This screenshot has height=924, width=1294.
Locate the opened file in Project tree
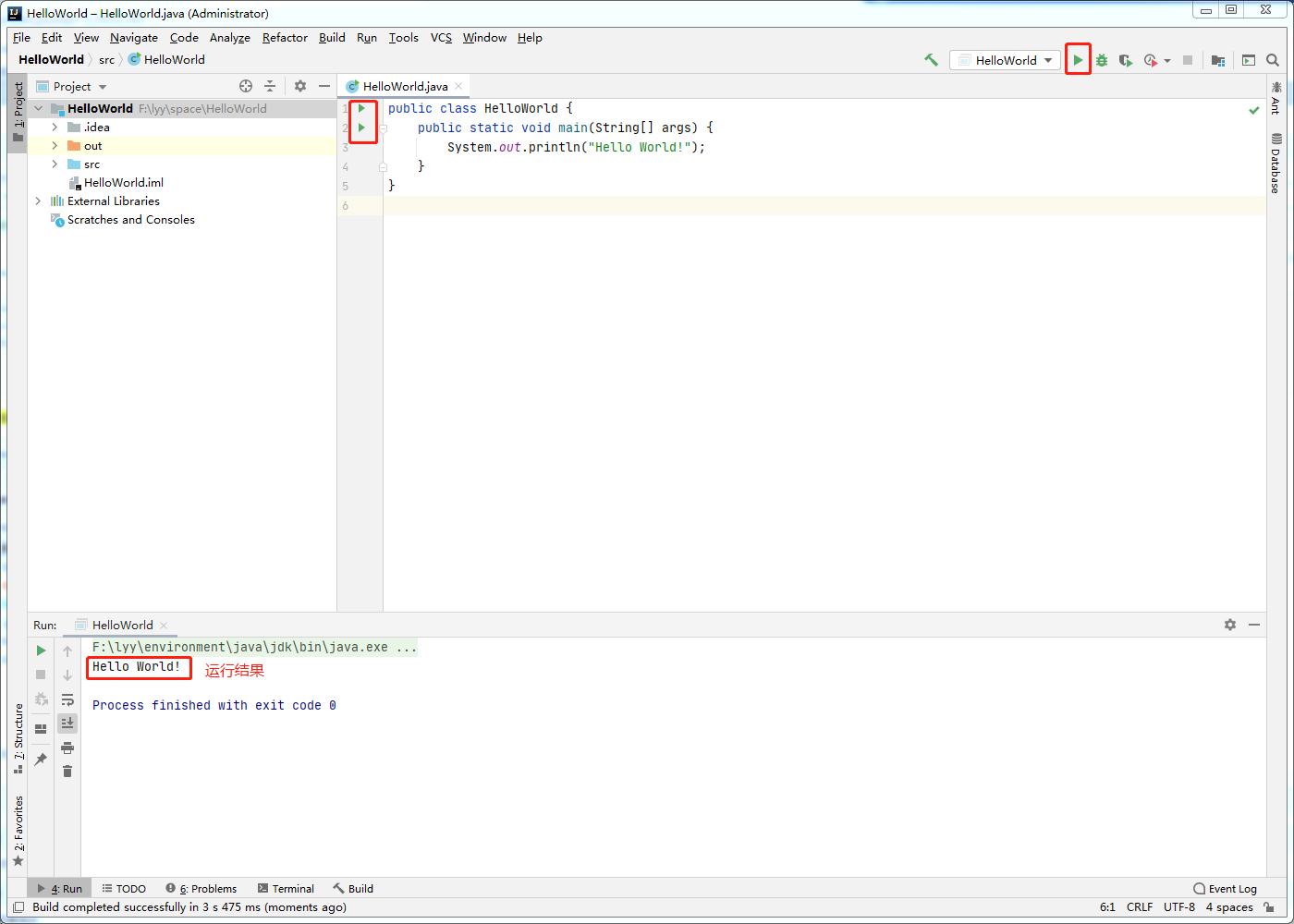click(x=246, y=86)
